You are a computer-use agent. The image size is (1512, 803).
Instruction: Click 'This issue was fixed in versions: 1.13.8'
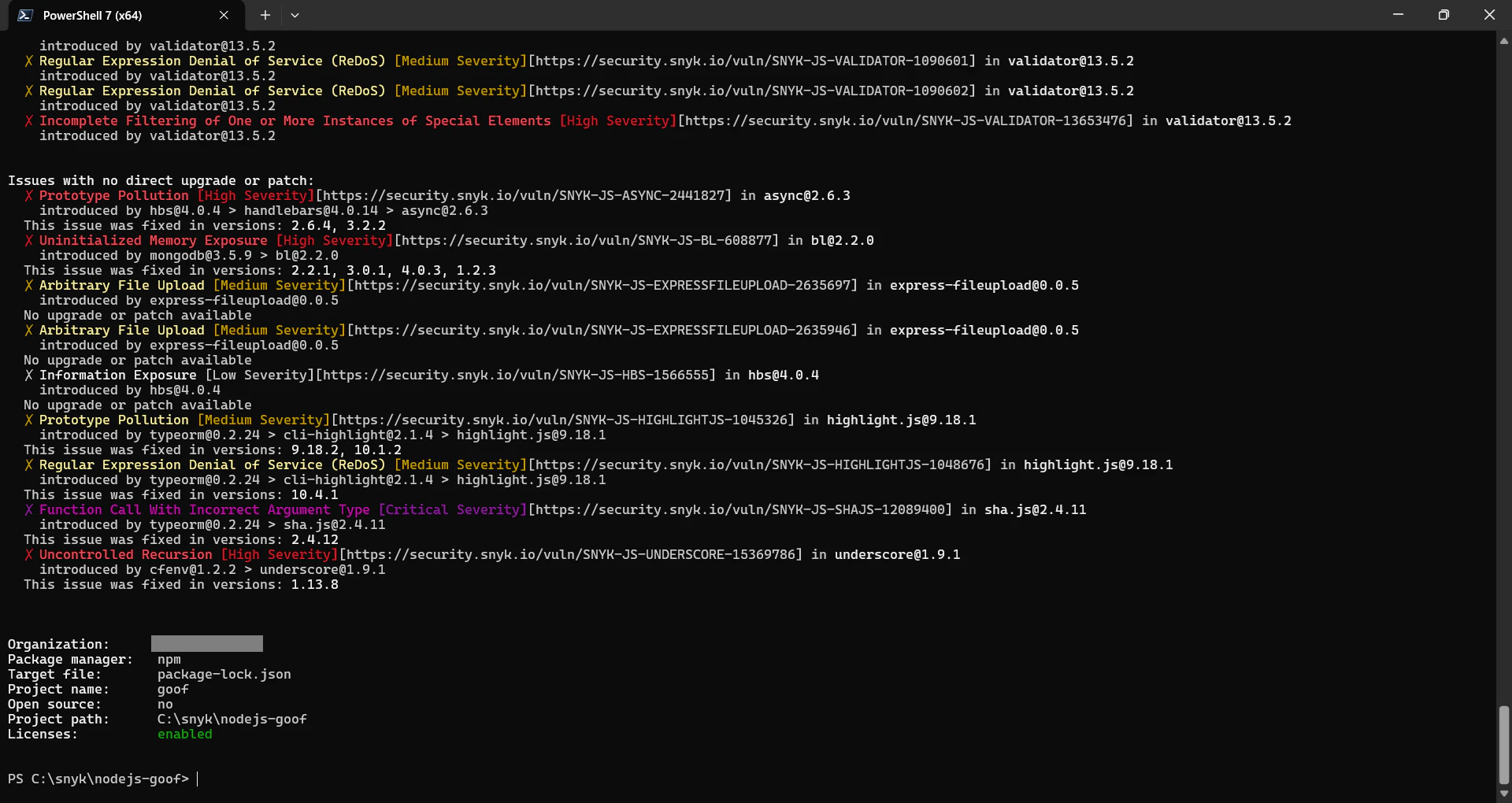click(x=181, y=585)
